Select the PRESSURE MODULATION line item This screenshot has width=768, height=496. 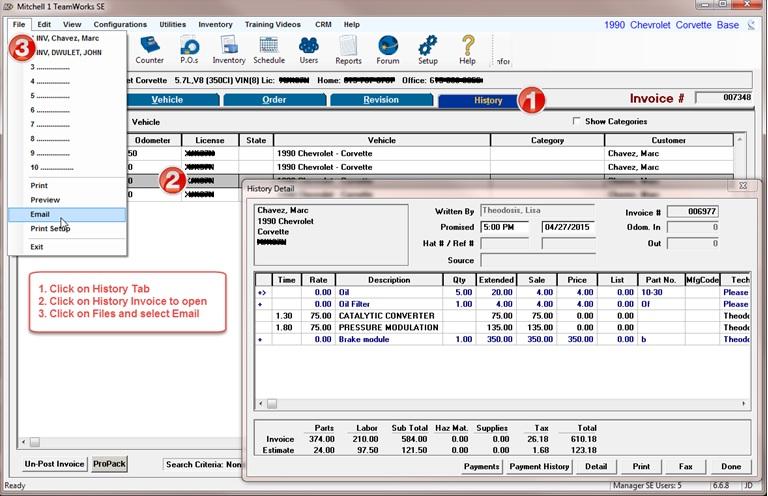(503, 328)
